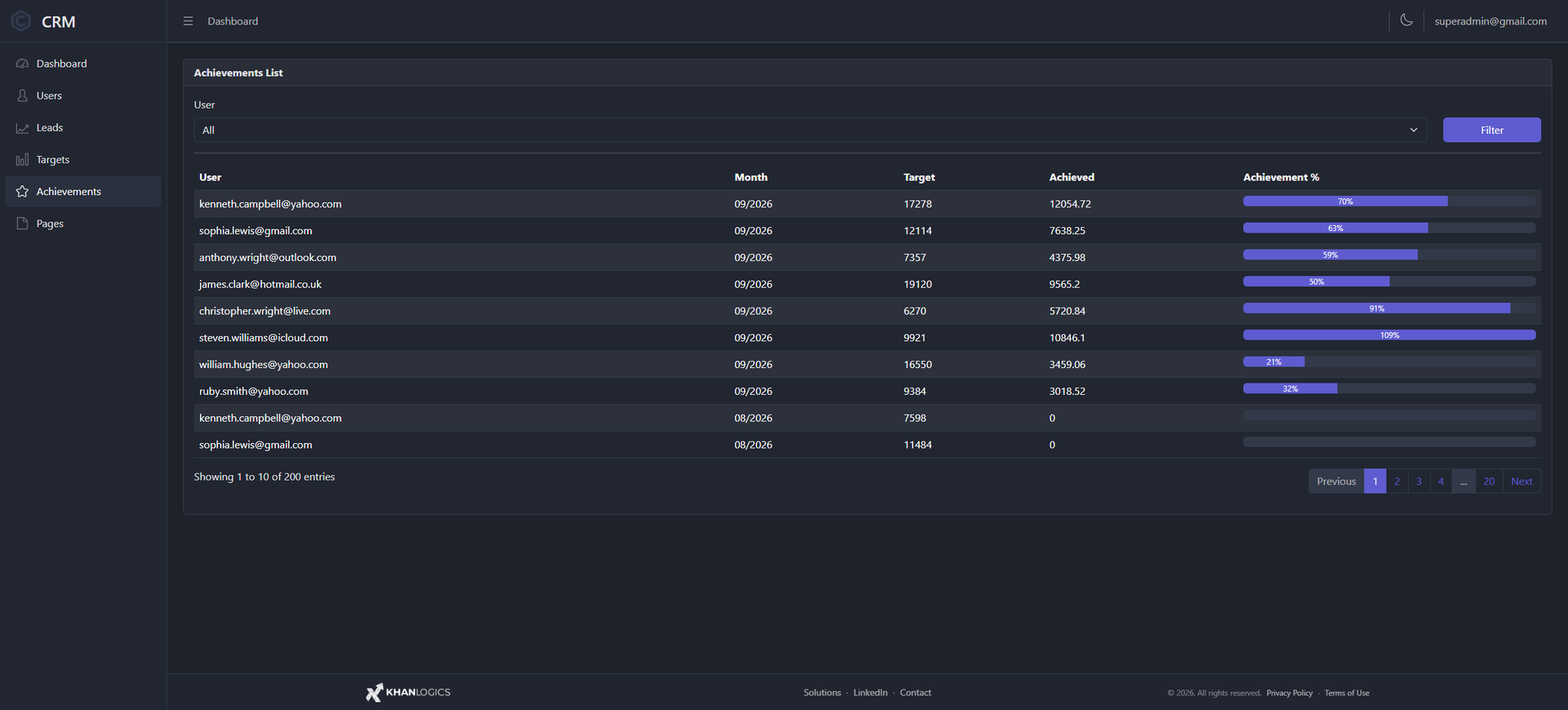Click the Dashboard speedometer icon in sidebar

[22, 64]
